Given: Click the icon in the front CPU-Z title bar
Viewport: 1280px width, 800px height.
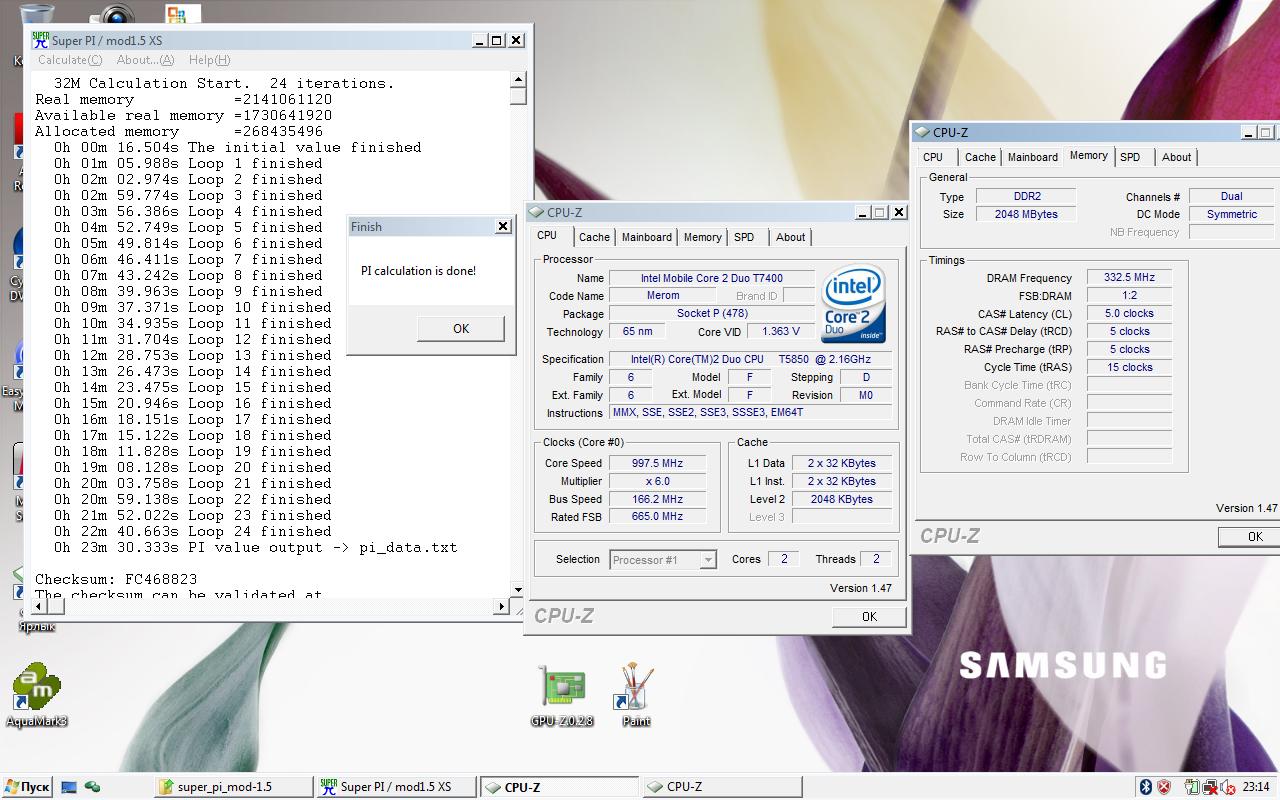Looking at the screenshot, I should (537, 212).
